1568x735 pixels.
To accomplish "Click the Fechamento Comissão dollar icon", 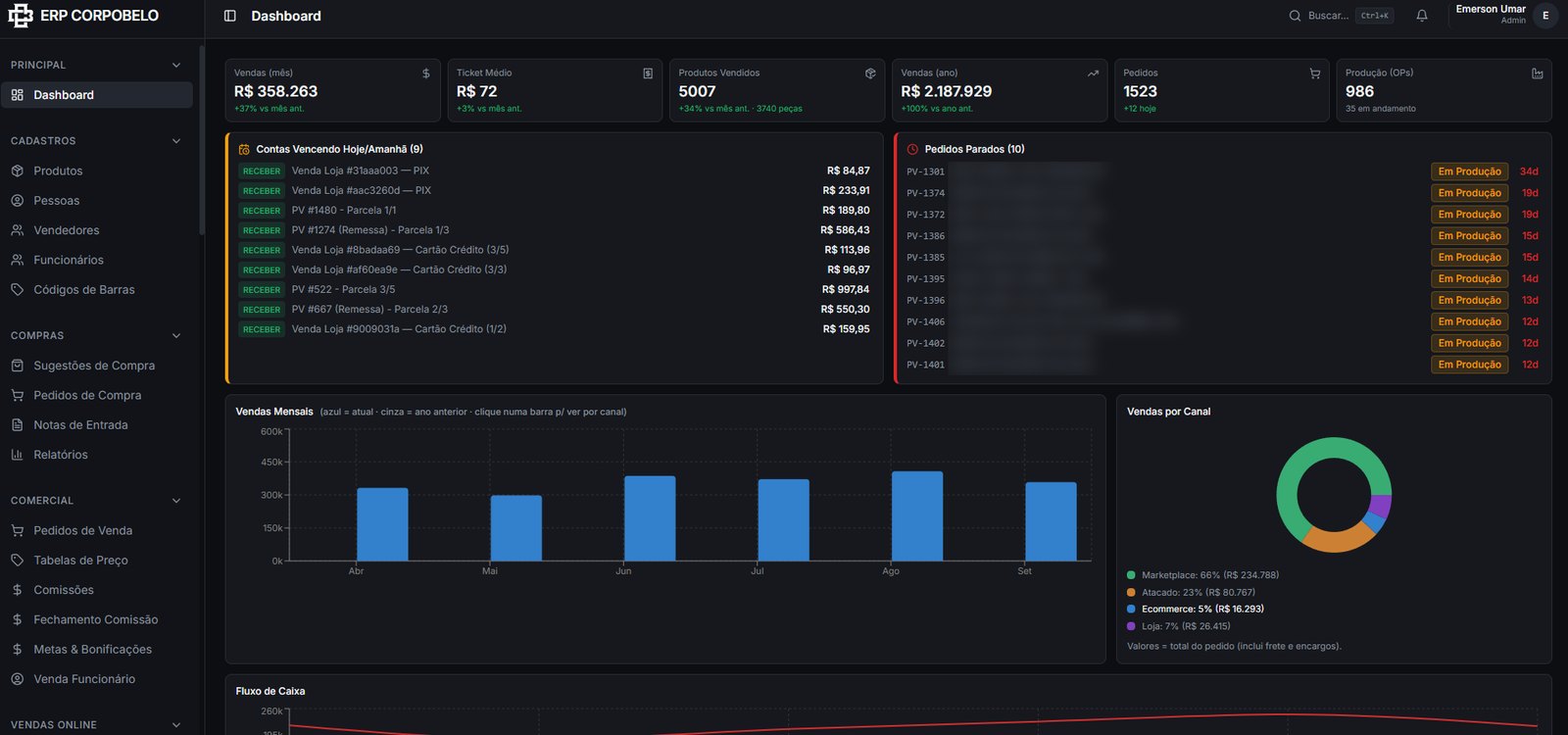I will click(x=18, y=619).
